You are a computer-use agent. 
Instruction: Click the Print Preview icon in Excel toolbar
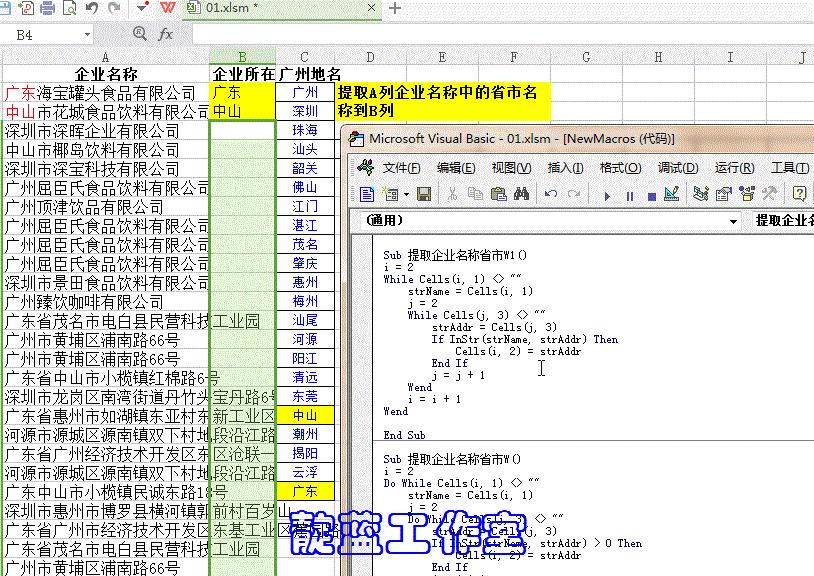tap(69, 9)
